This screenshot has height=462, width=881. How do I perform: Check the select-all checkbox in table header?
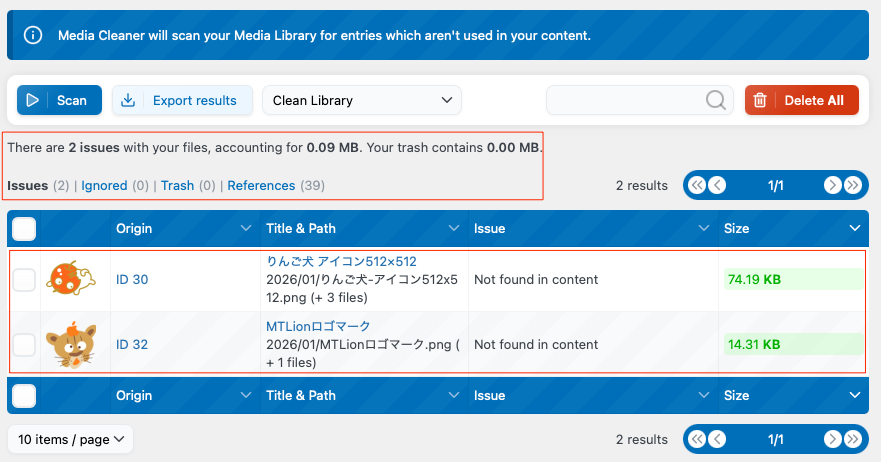[x=24, y=229]
